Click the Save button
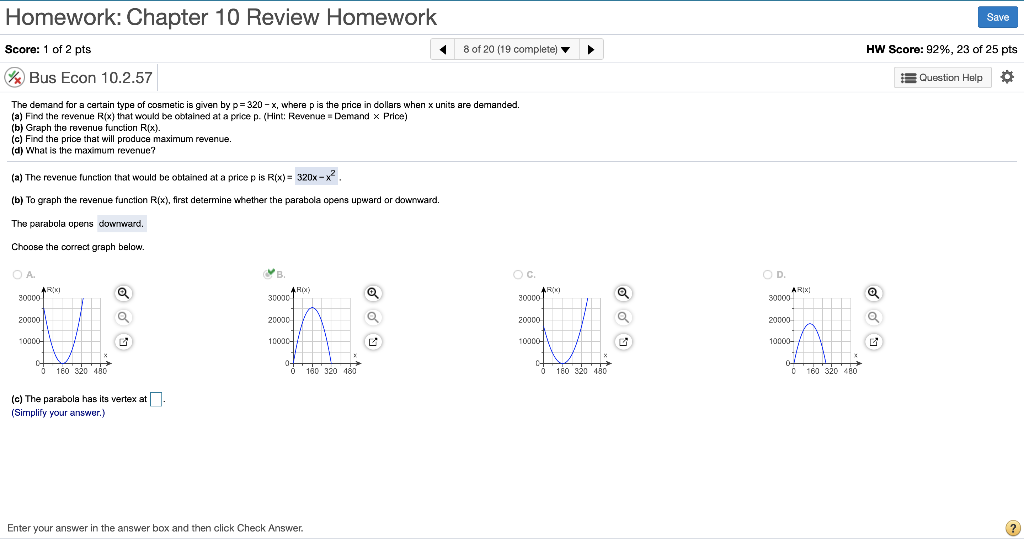The width and height of the screenshot is (1024, 540). (997, 17)
